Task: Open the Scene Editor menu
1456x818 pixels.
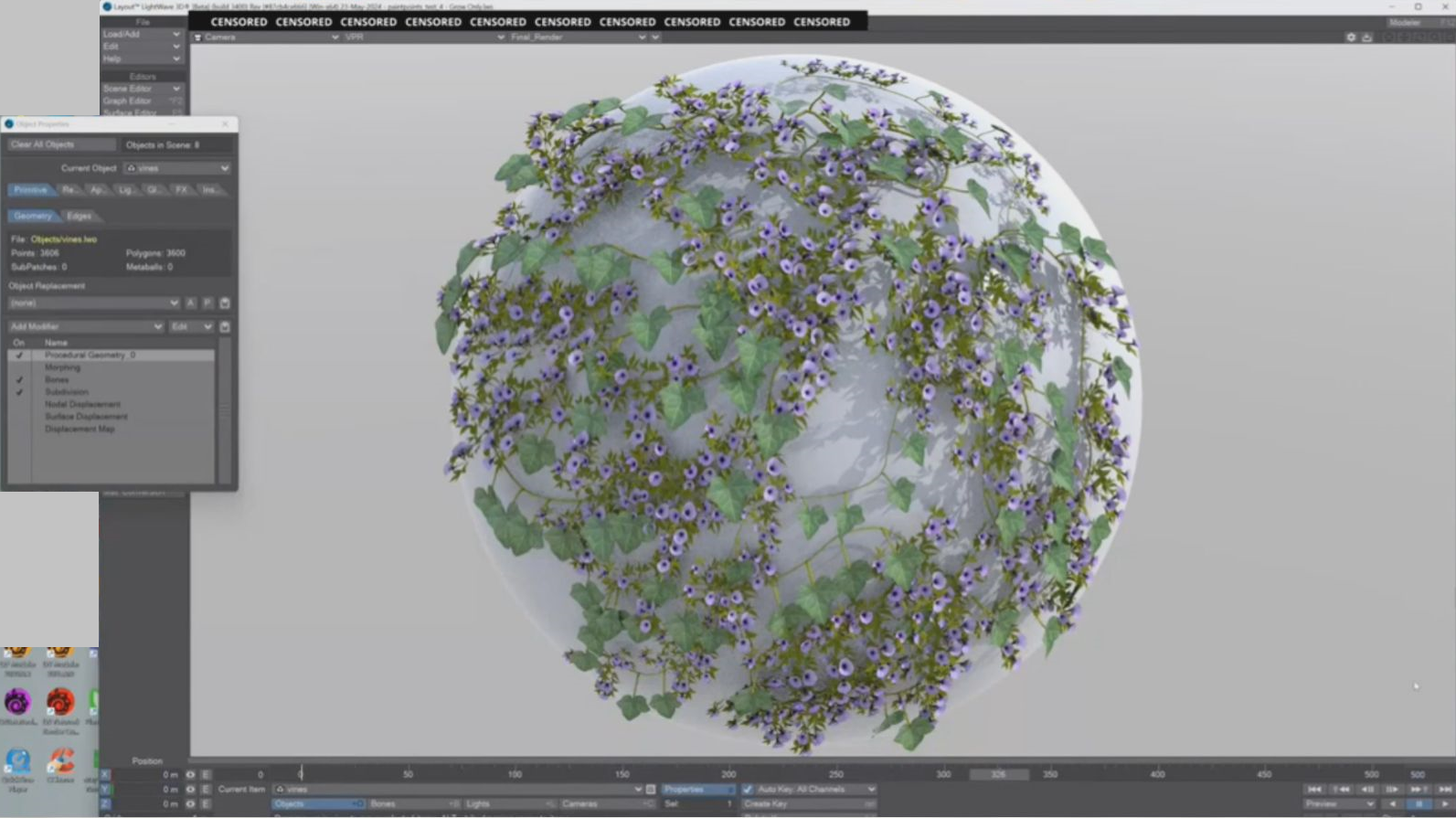Action: tap(142, 89)
